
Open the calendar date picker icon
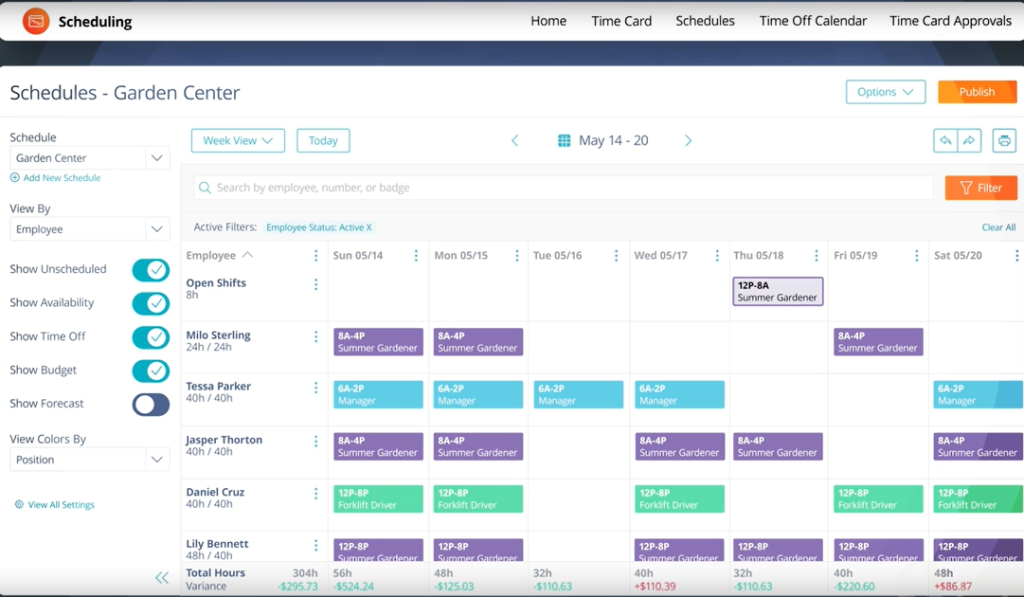[564, 141]
